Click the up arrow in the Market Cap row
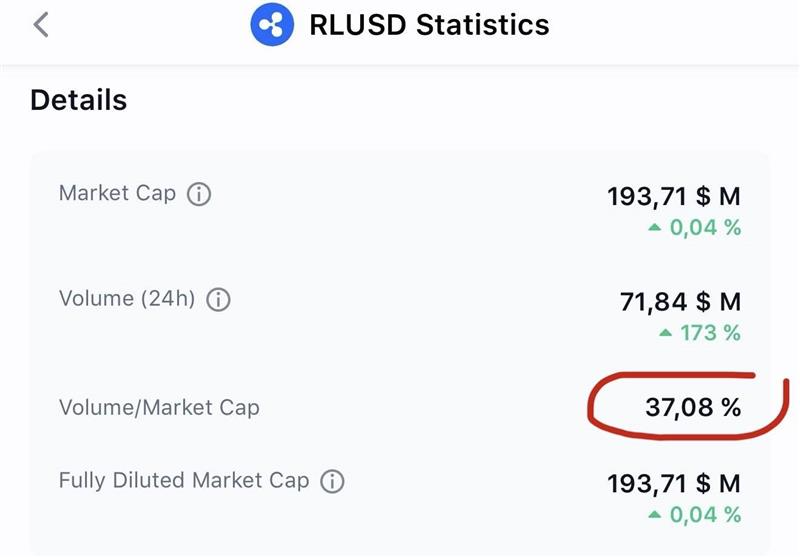 pos(655,228)
